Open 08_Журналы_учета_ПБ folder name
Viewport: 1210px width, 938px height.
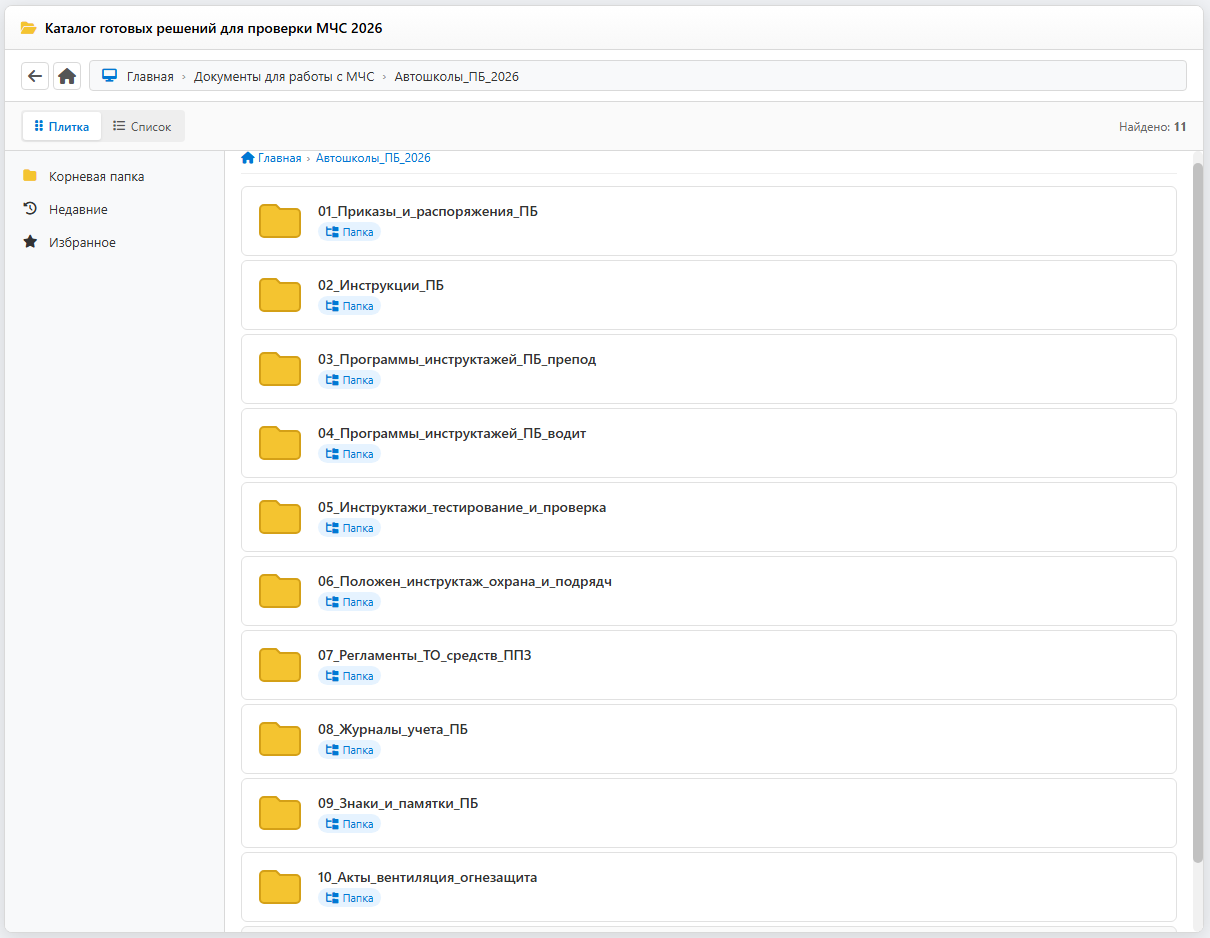(x=393, y=729)
